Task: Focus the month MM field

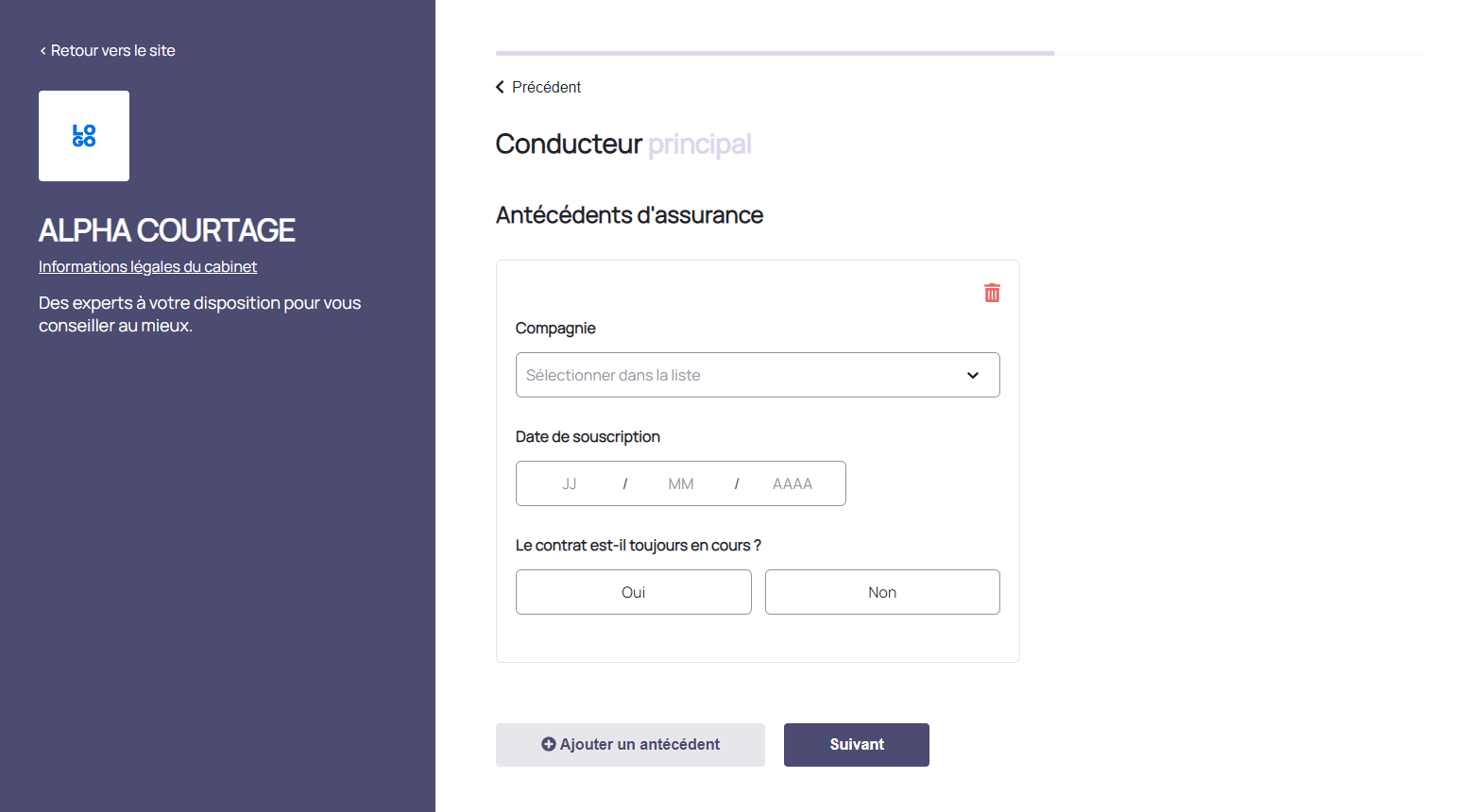Action: click(680, 483)
